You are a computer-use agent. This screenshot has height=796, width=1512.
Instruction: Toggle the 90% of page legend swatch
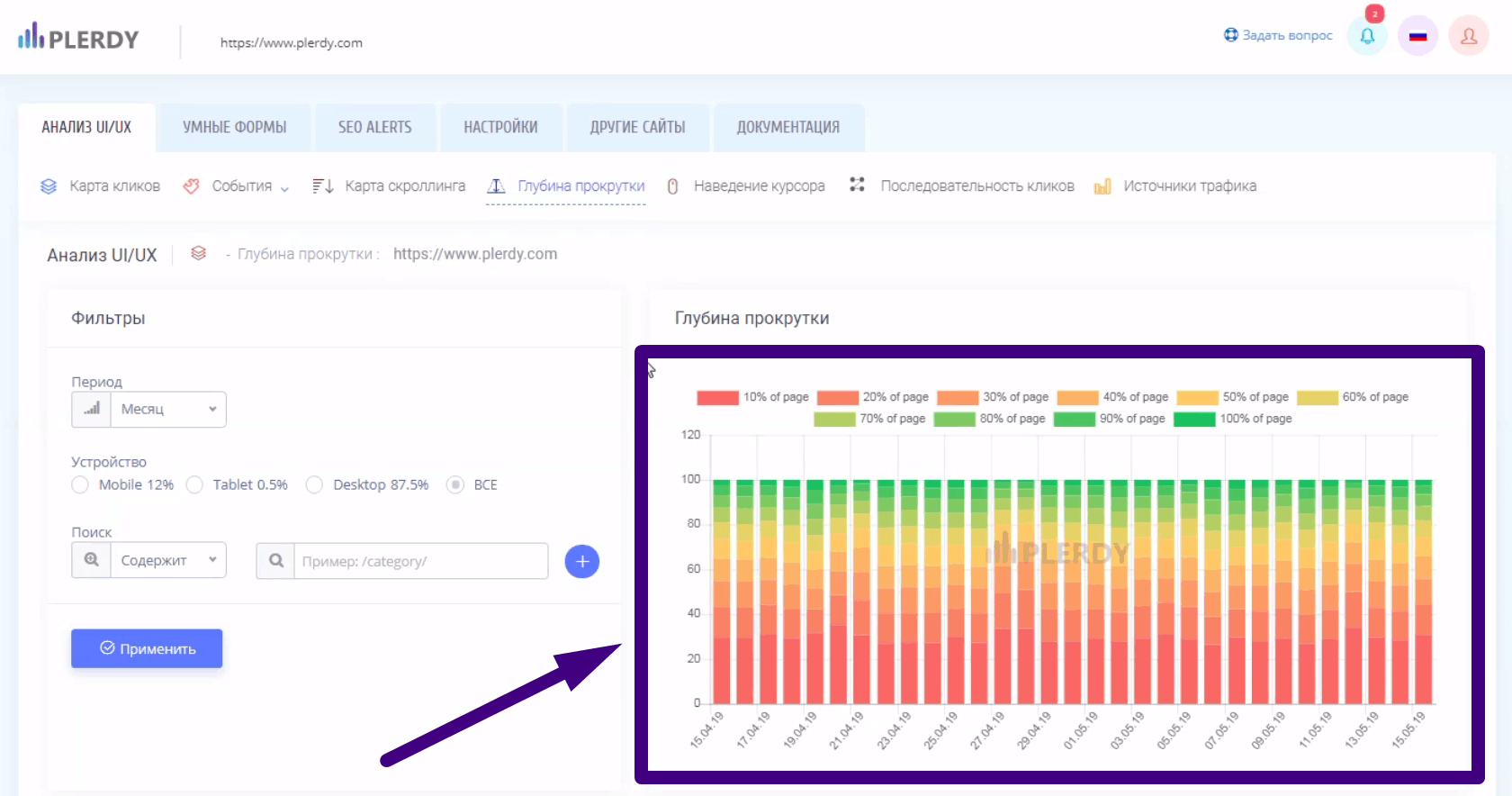click(x=1075, y=419)
